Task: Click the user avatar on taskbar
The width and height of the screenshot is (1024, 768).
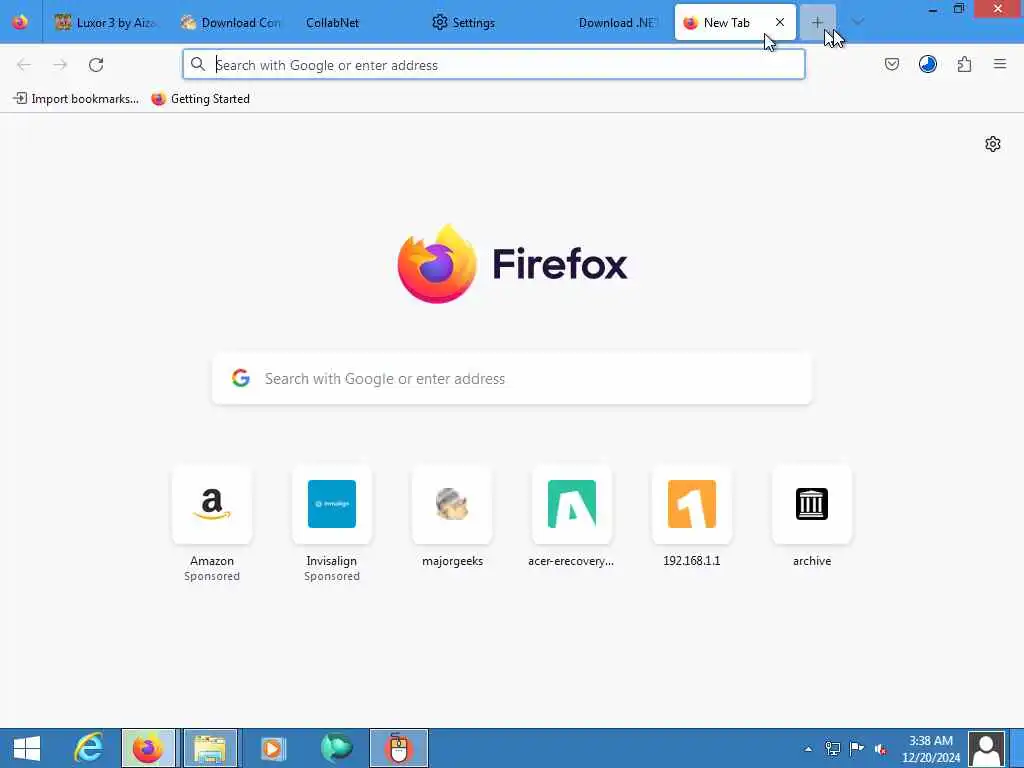Action: [986, 748]
